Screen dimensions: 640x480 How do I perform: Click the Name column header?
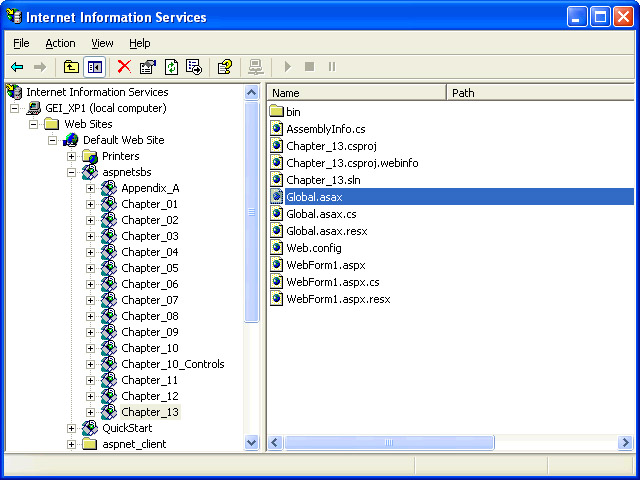[x=355, y=93]
